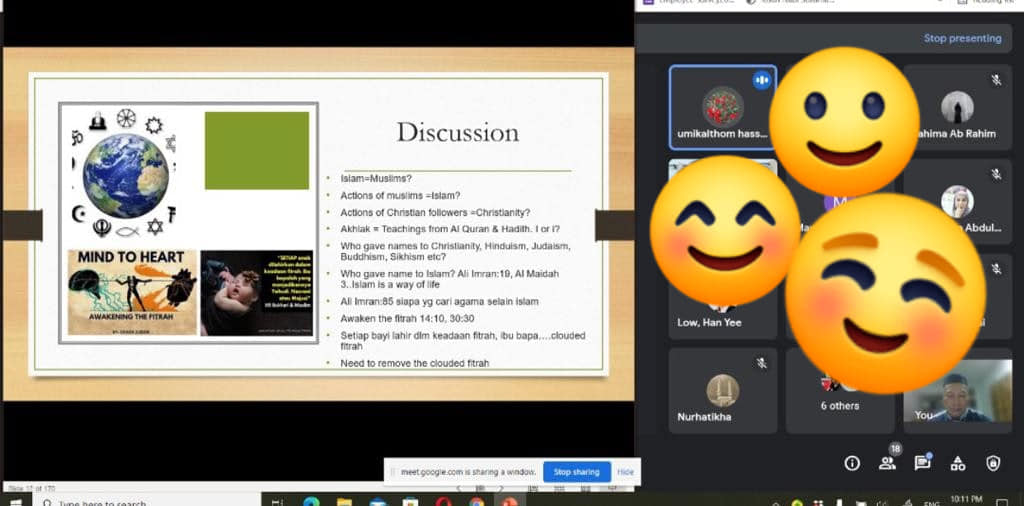Image resolution: width=1024 pixels, height=506 pixels.
Task: Click the Low, Han Yee participant tile
Action: tap(722, 300)
